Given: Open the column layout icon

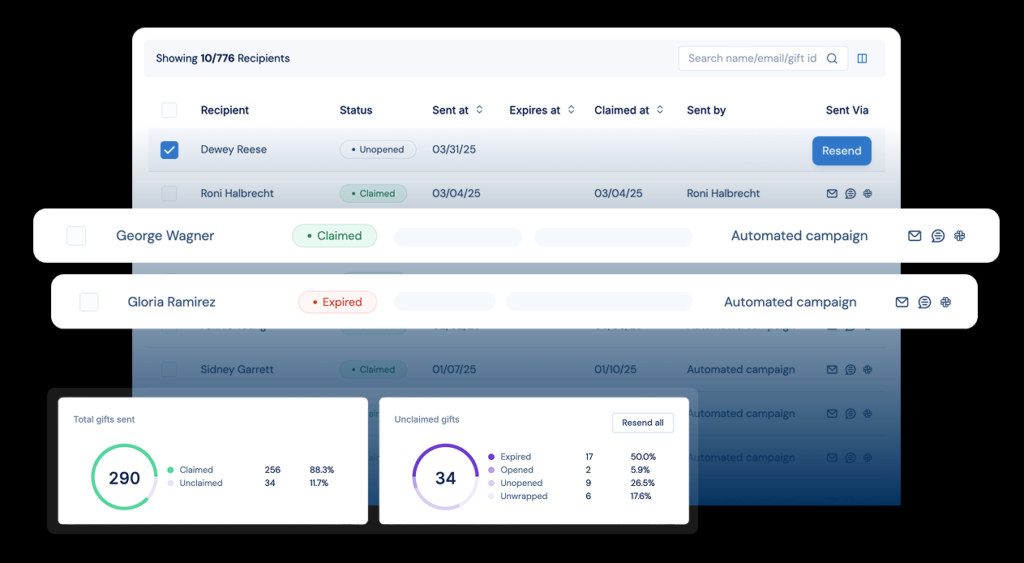Looking at the screenshot, I should pos(862,59).
